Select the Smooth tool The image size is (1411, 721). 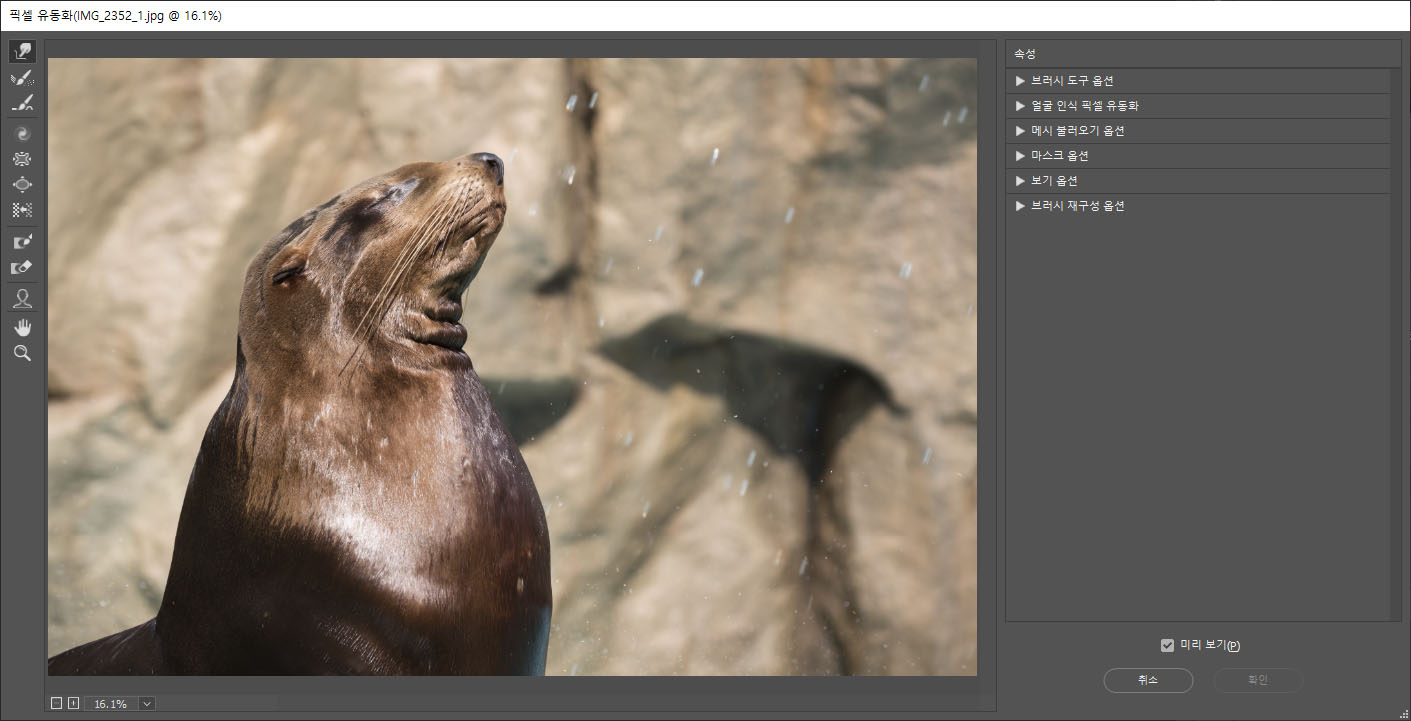click(x=22, y=104)
